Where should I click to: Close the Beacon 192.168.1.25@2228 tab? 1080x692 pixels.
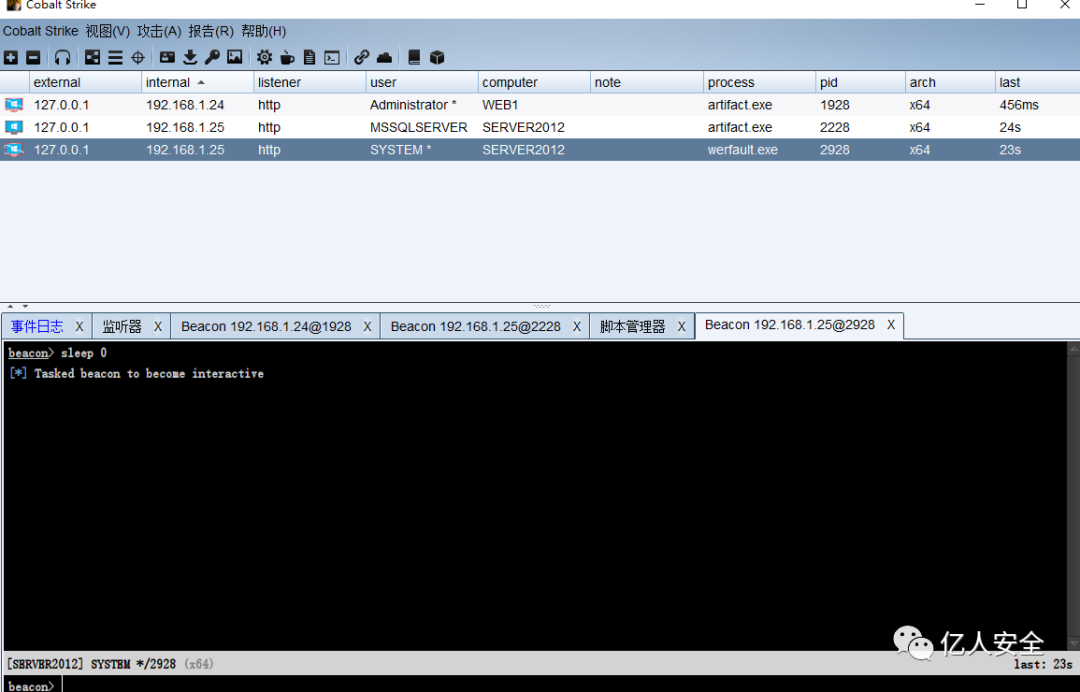point(577,326)
